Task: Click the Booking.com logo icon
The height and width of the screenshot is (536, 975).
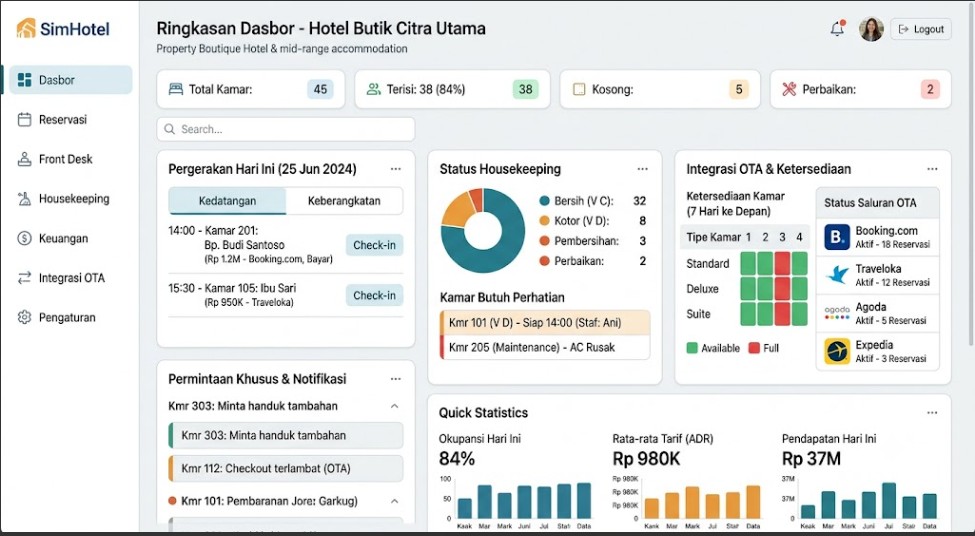Action: (837, 238)
